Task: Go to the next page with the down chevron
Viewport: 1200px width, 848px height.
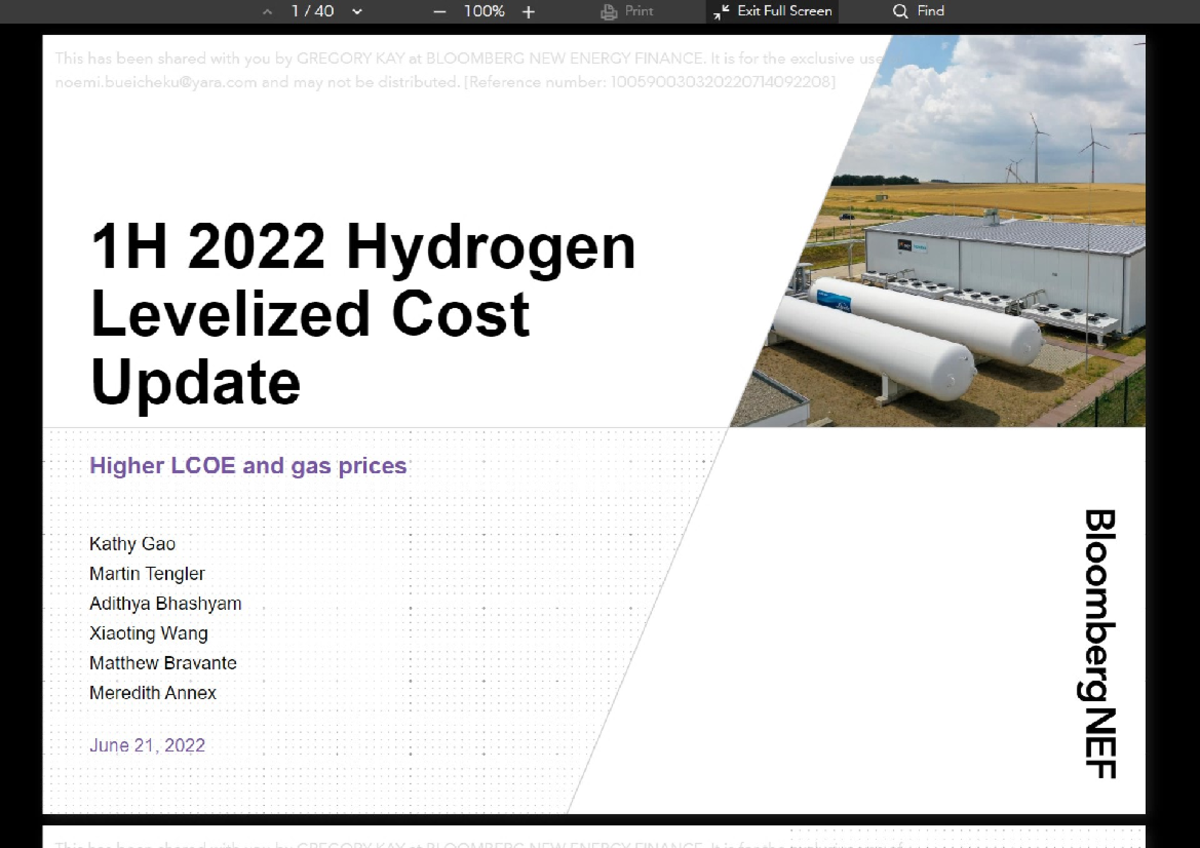Action: 357,11
